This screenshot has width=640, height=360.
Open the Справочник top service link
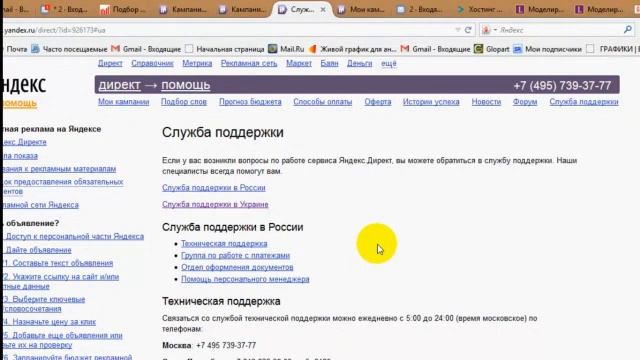(152, 63)
